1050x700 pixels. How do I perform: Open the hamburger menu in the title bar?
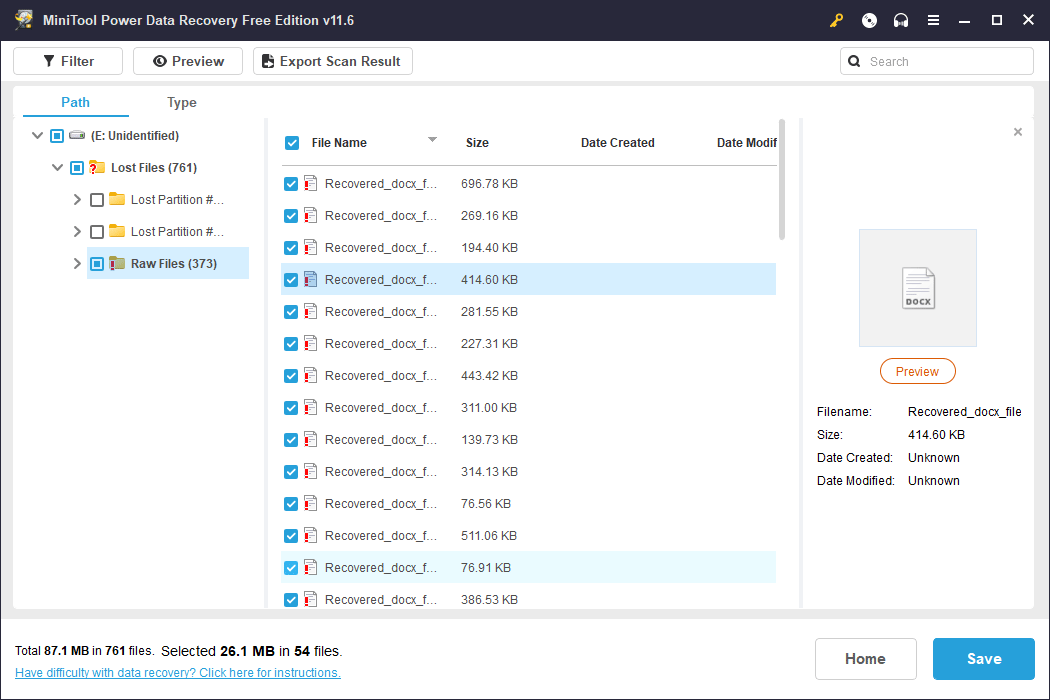(x=933, y=20)
